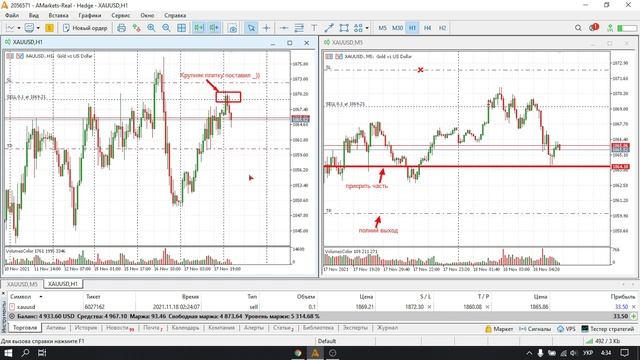Open the search magnifier in toolbar
Screen dimensions: 640x360
click(x=578, y=28)
